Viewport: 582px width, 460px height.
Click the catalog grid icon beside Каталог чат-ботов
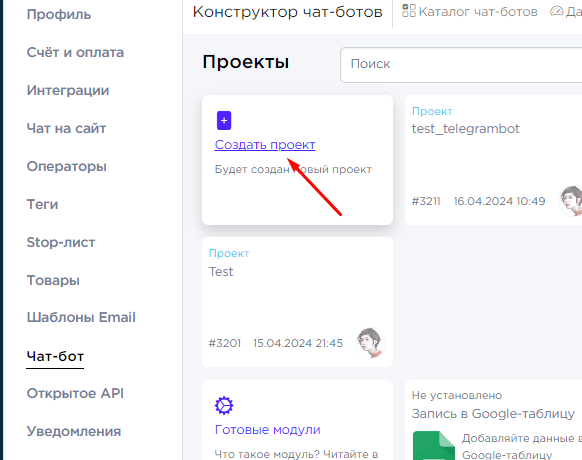pos(409,11)
